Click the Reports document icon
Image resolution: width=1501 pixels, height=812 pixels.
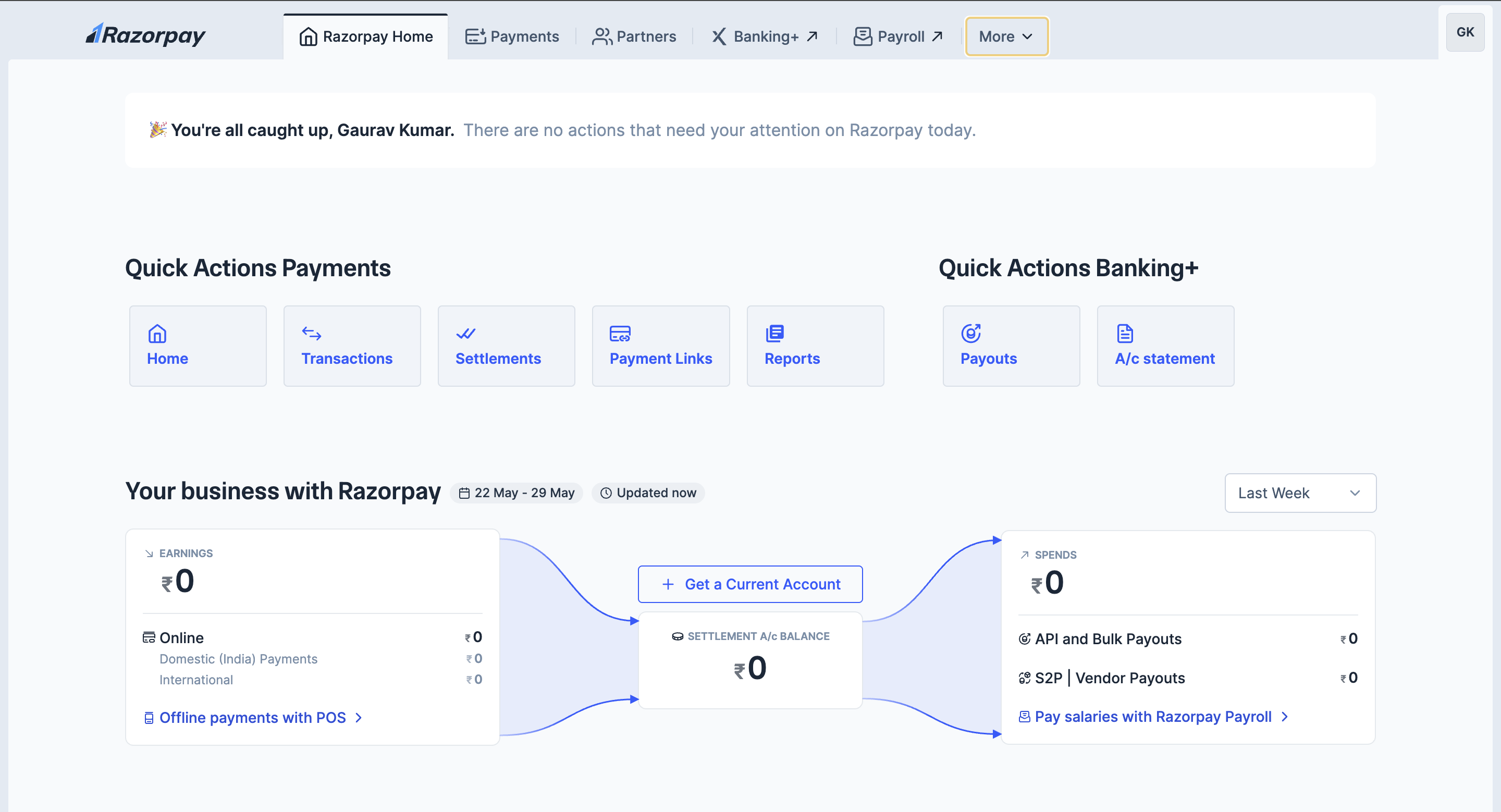[x=775, y=334]
